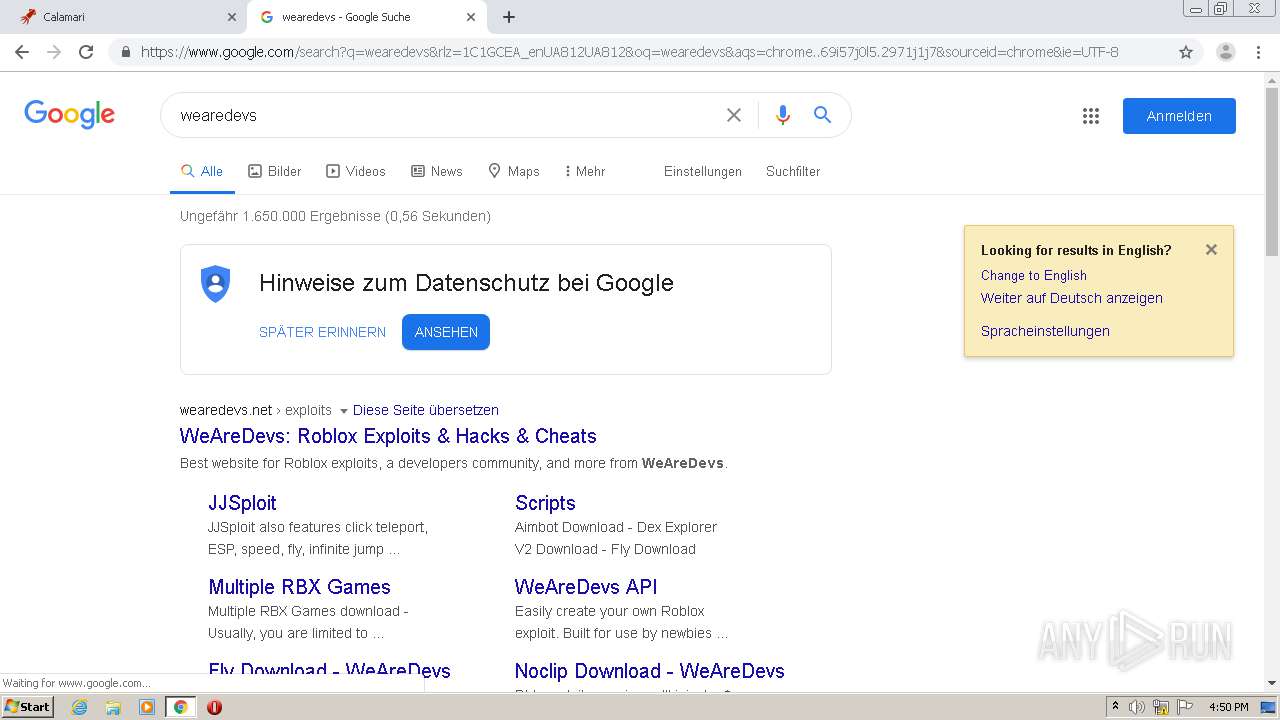The height and width of the screenshot is (720, 1280).
Task: Click the browser address bar URL
Action: 630,52
